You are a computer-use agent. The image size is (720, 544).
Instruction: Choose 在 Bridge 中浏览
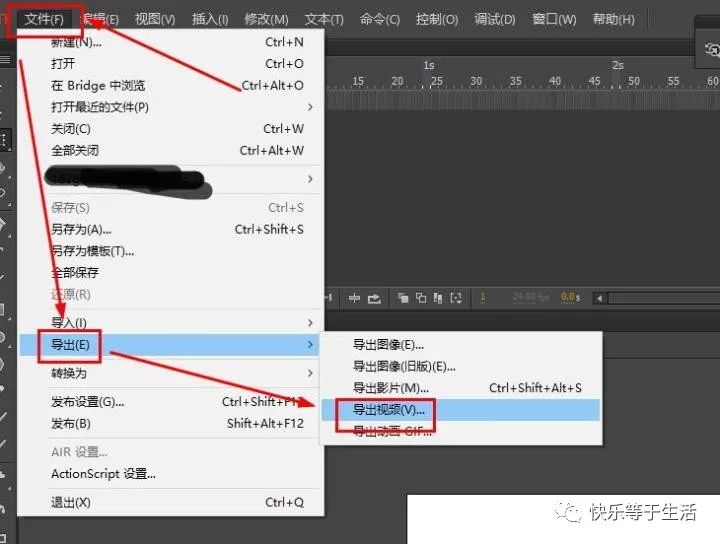pos(171,85)
